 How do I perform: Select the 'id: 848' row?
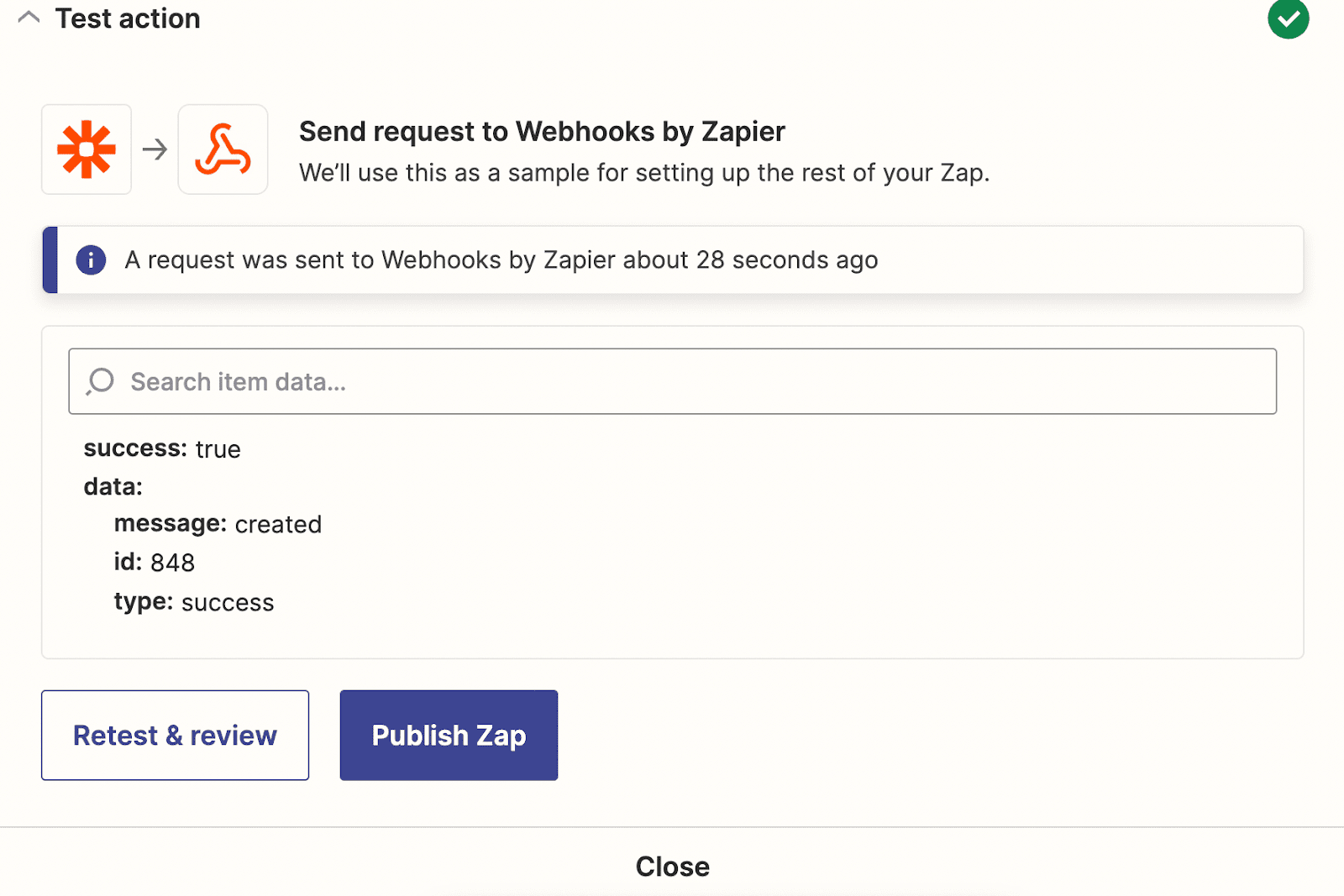(x=155, y=563)
